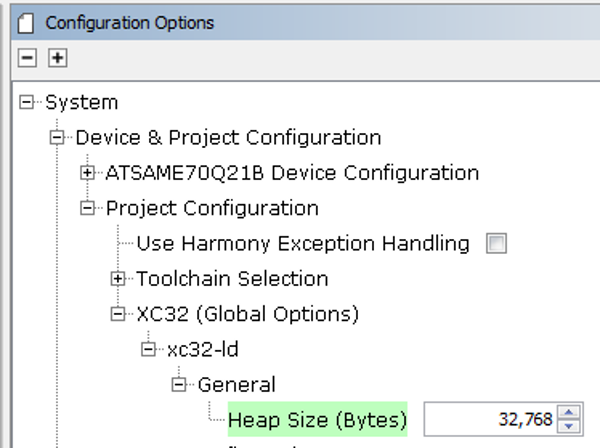Select the Heap Size (Bytes) label
Screen dimensions: 600x448
click(x=318, y=419)
